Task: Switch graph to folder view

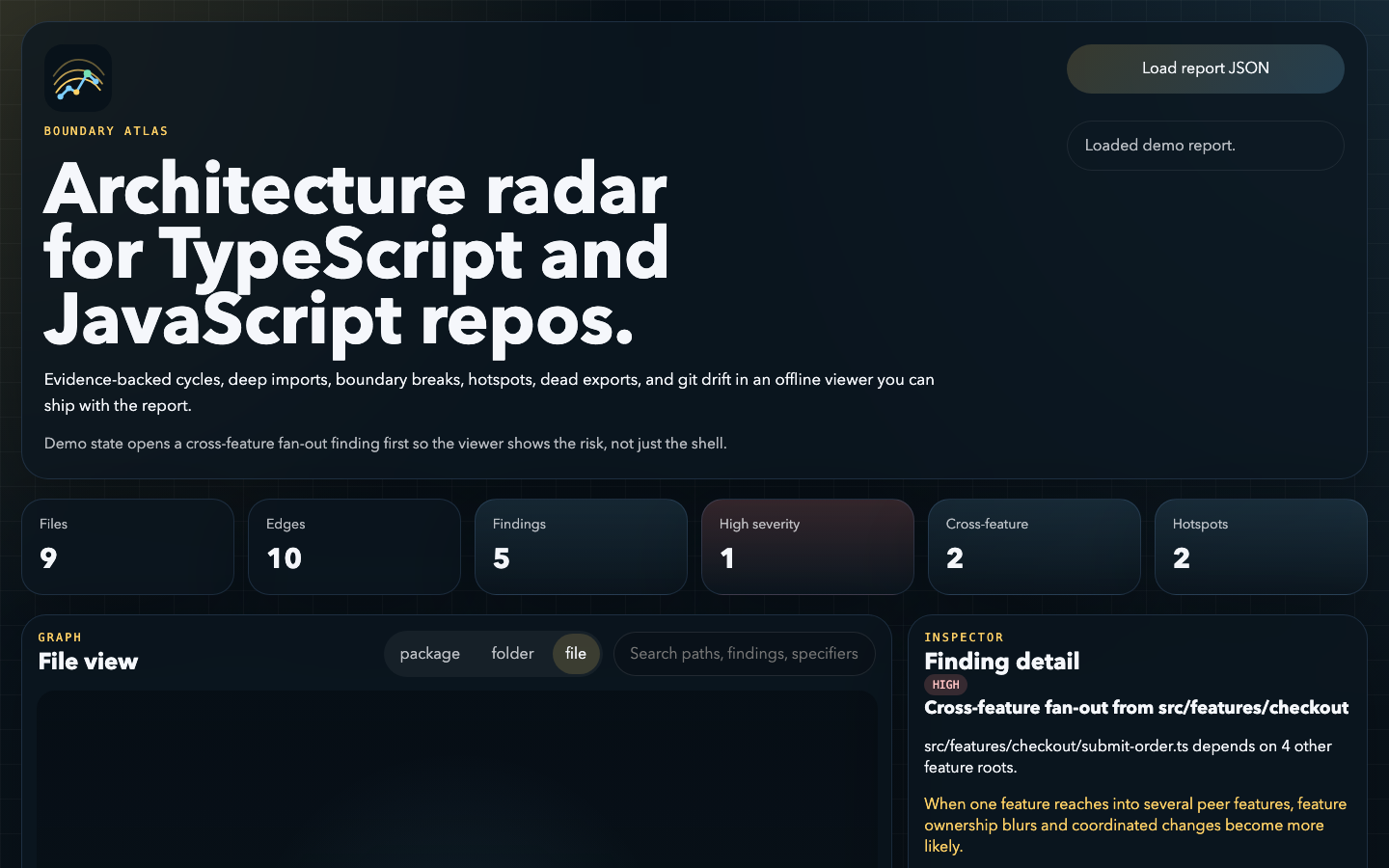Action: 512,654
